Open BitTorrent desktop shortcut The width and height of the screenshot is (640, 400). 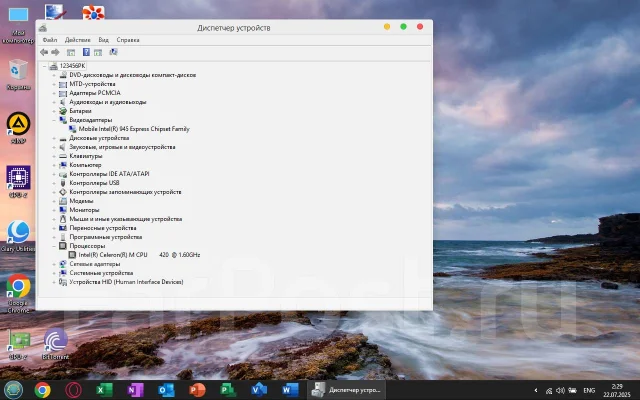click(x=56, y=344)
